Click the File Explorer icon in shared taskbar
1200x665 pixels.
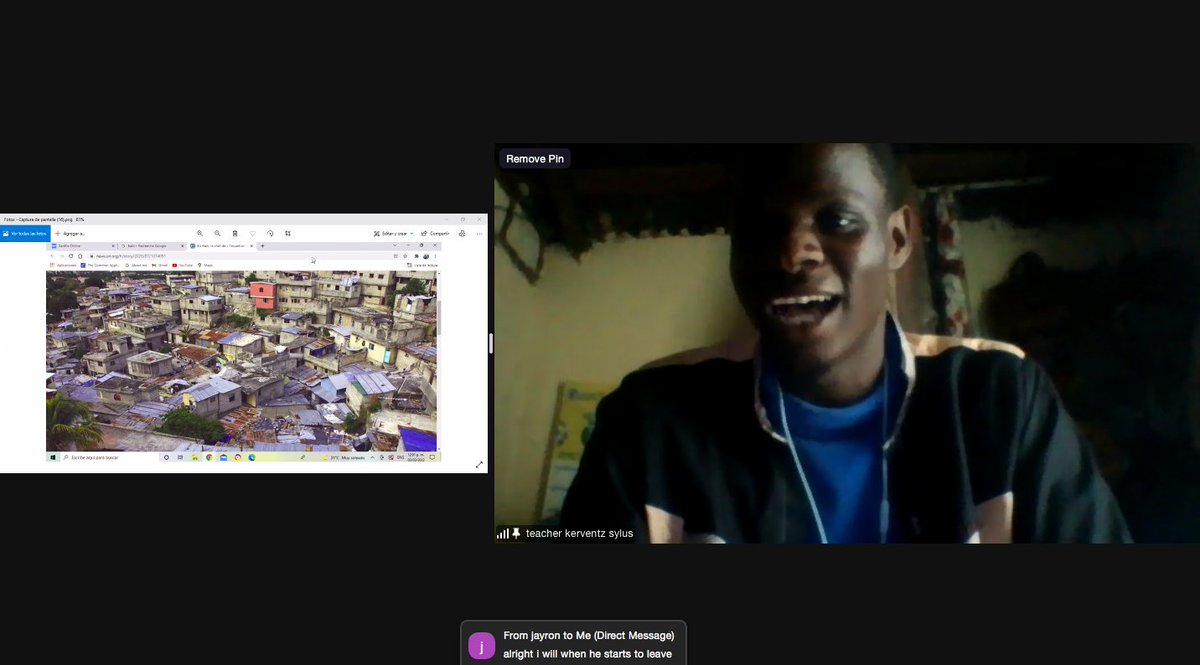195,457
